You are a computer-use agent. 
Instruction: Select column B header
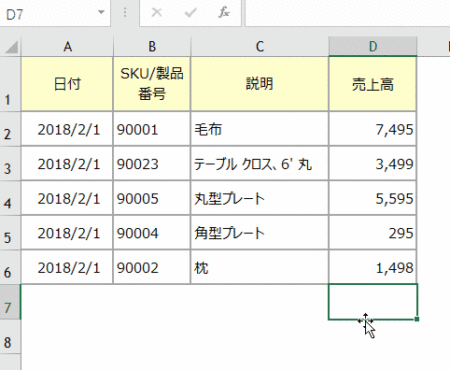click(152, 47)
